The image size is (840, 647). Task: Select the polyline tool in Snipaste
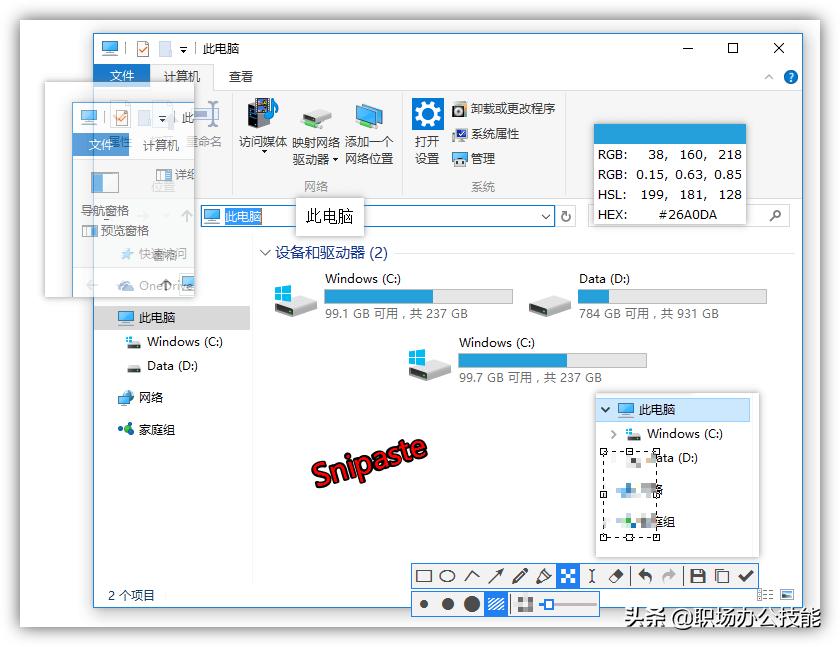coord(471,576)
